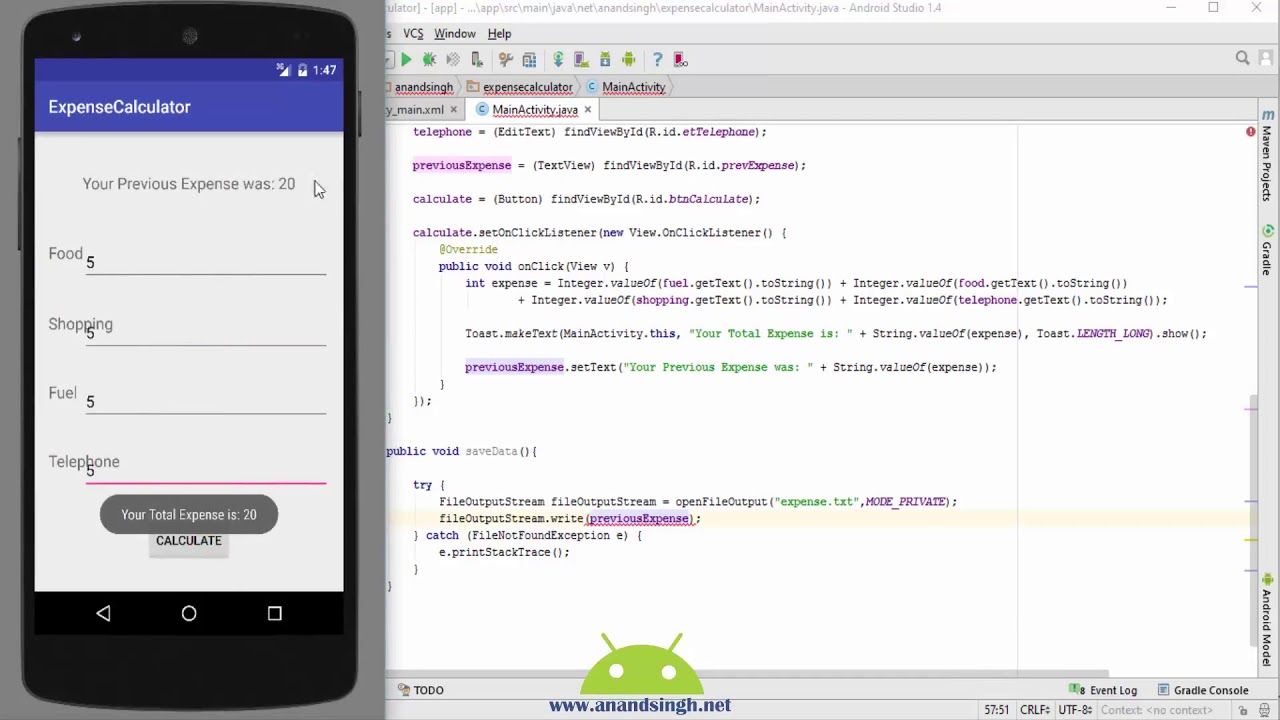The width and height of the screenshot is (1280, 720).
Task: Click "Your Previous Expense was: 20" text
Action: 189,184
